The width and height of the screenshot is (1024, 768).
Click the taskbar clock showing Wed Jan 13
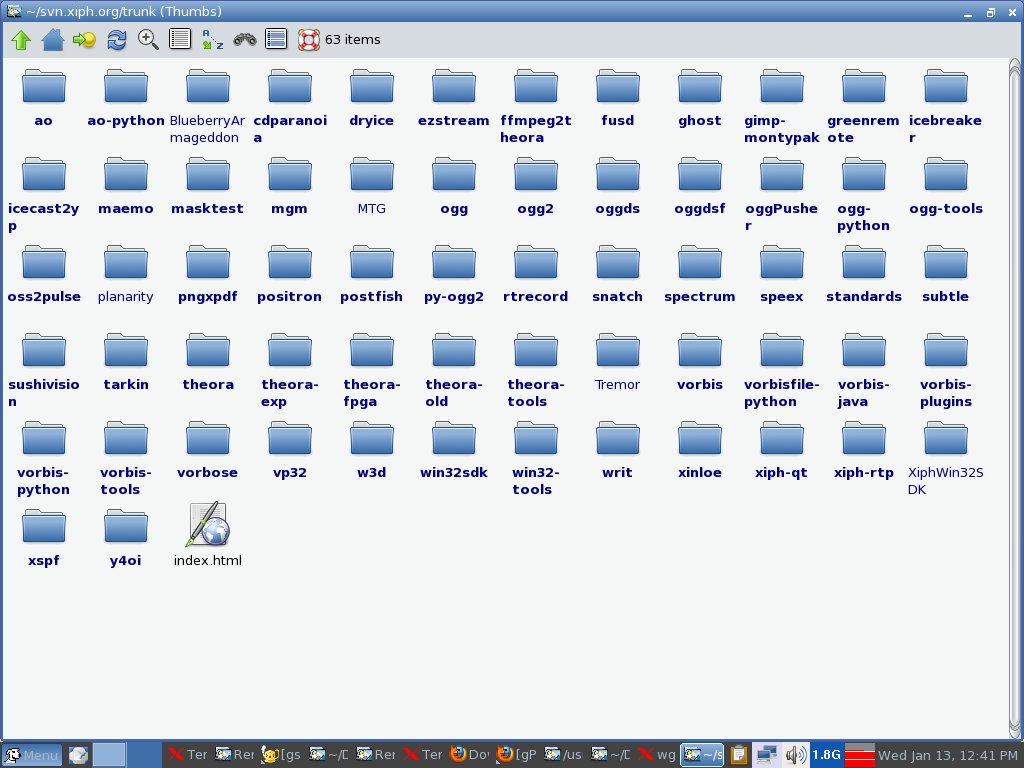click(948, 755)
